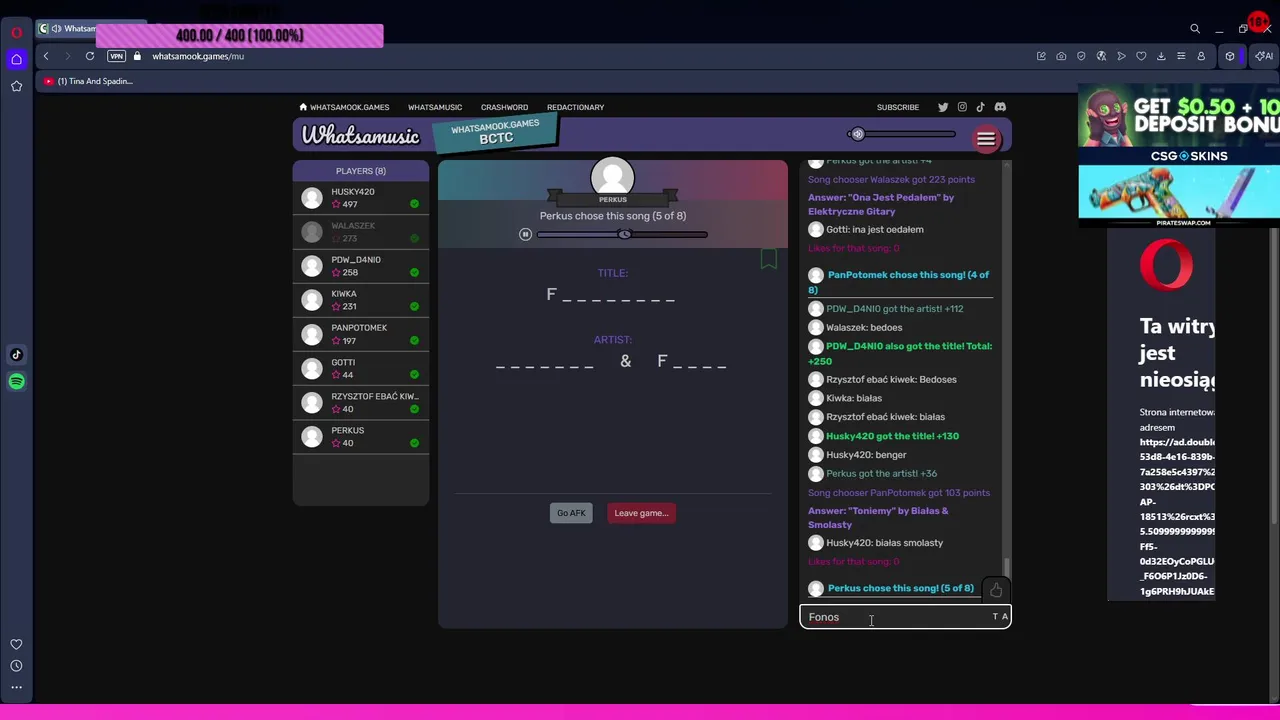Click the Leave game button
Viewport: 1280px width, 720px height.
coord(641,513)
